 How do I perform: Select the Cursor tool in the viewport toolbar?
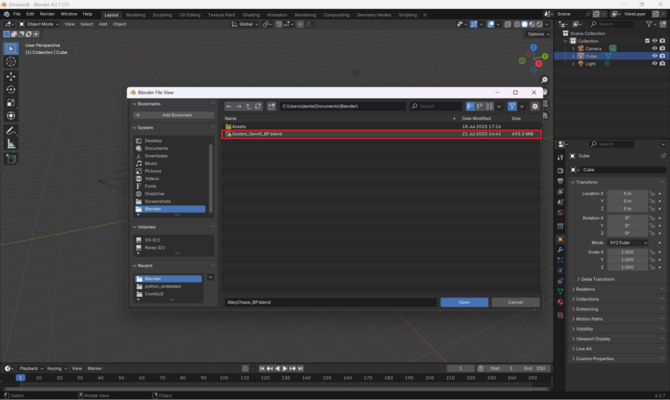11,62
